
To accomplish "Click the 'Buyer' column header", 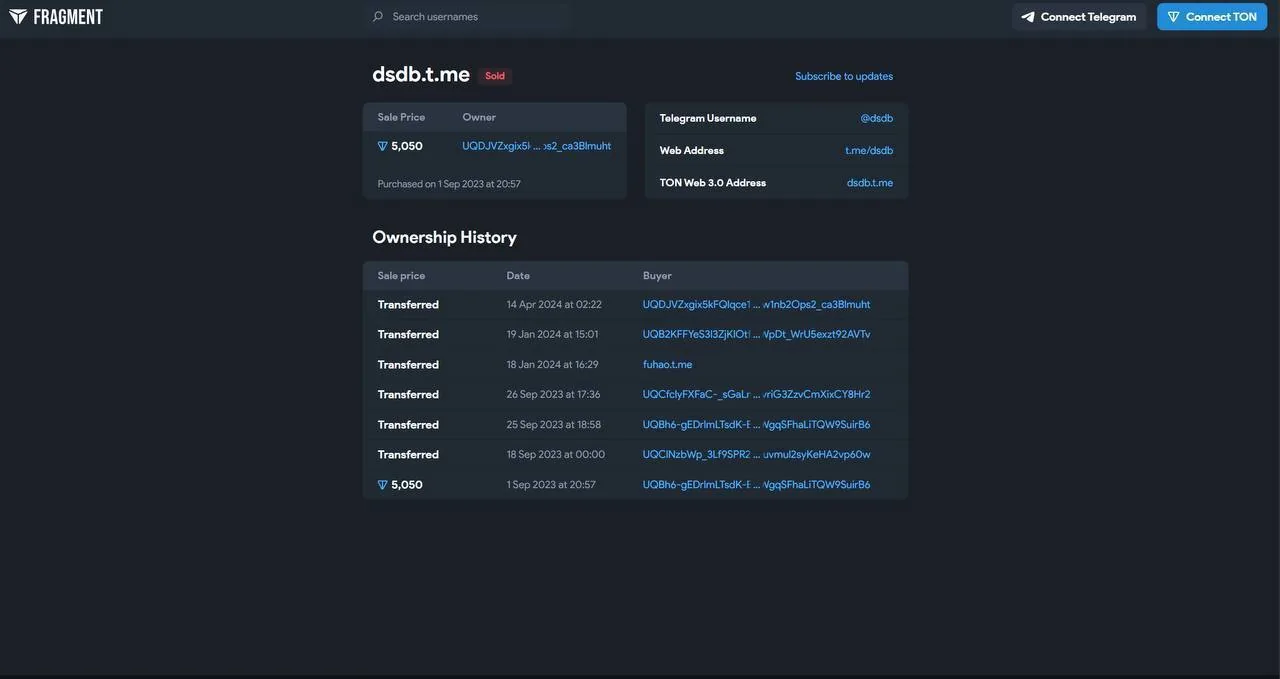I will point(657,276).
